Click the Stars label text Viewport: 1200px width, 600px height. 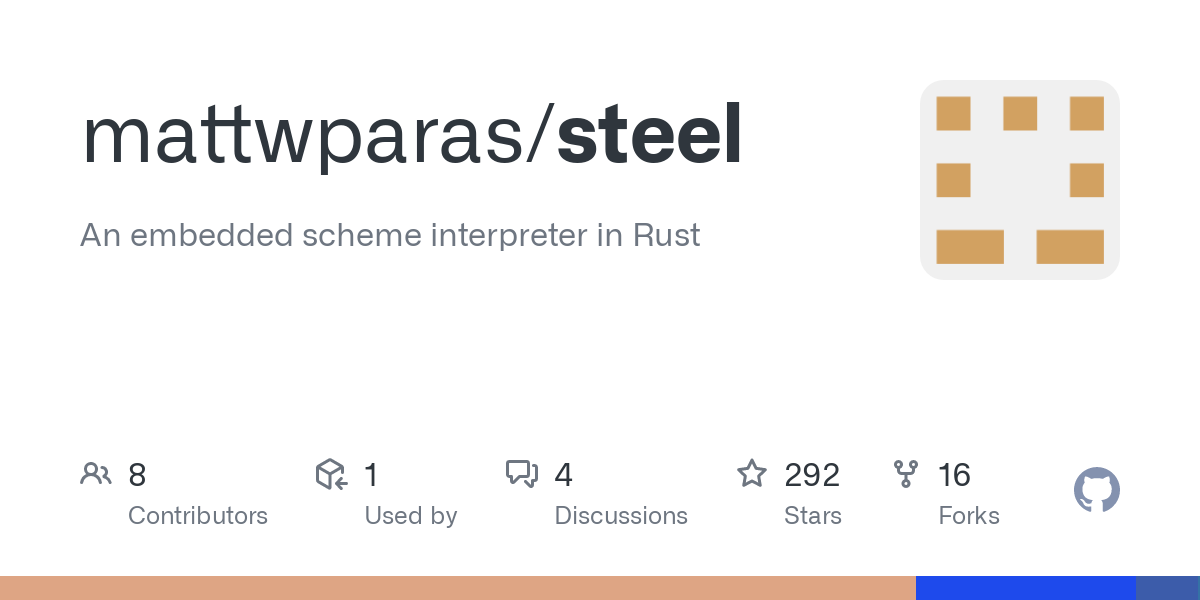[813, 516]
